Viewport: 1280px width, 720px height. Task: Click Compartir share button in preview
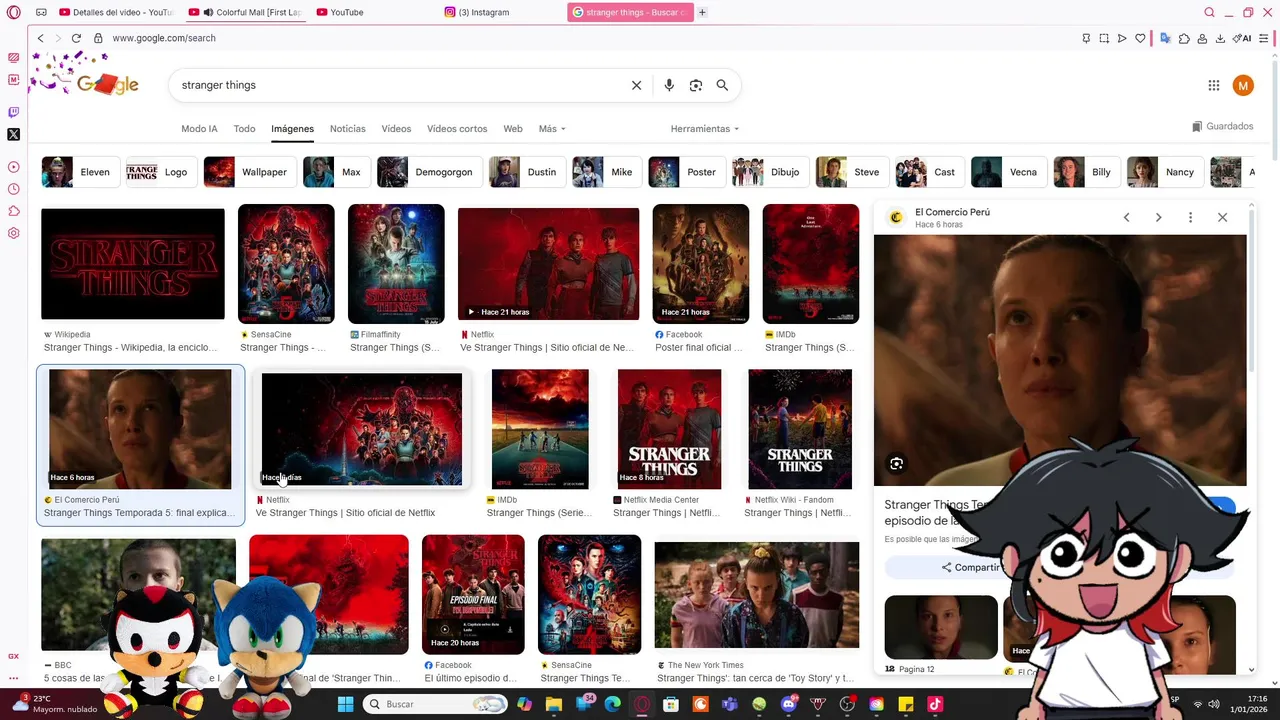(x=970, y=567)
